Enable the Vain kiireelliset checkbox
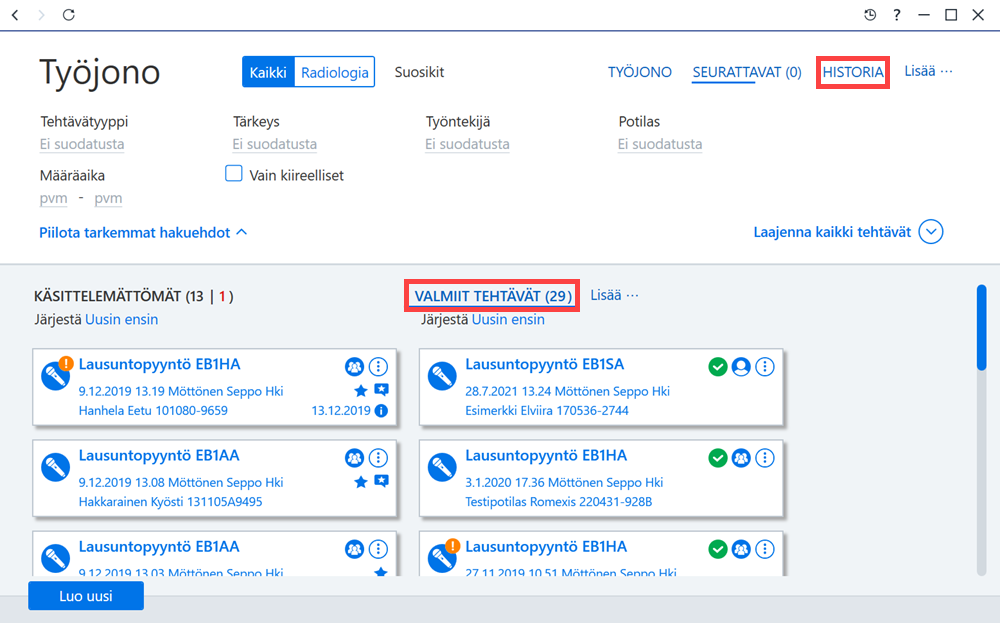1000x623 pixels. pyautogui.click(x=234, y=173)
